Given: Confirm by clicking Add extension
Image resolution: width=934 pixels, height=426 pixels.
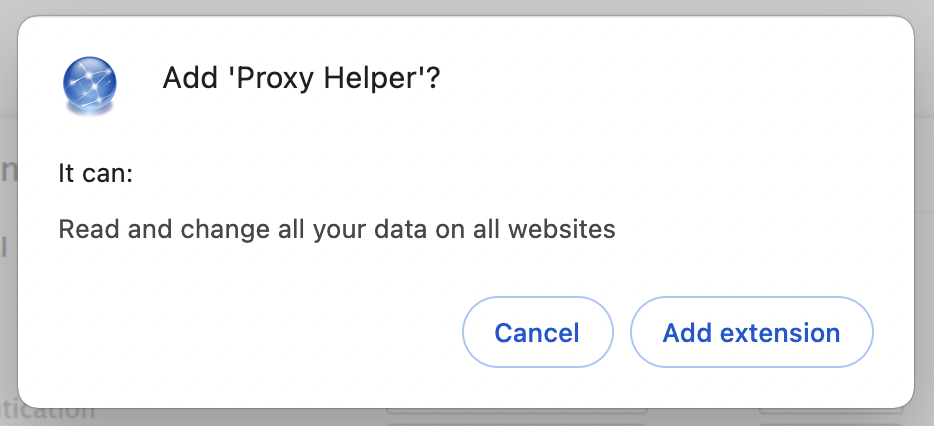Looking at the screenshot, I should tap(752, 332).
